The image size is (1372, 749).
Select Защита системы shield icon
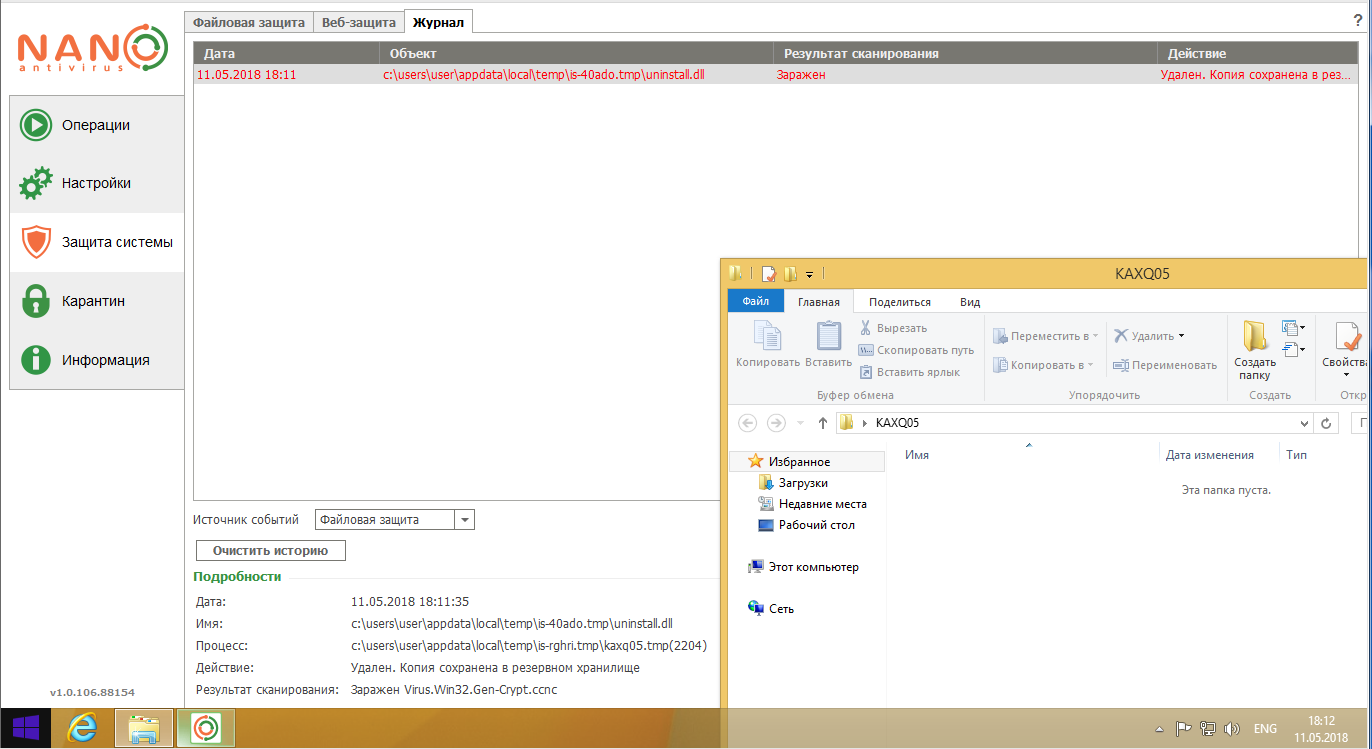click(36, 242)
